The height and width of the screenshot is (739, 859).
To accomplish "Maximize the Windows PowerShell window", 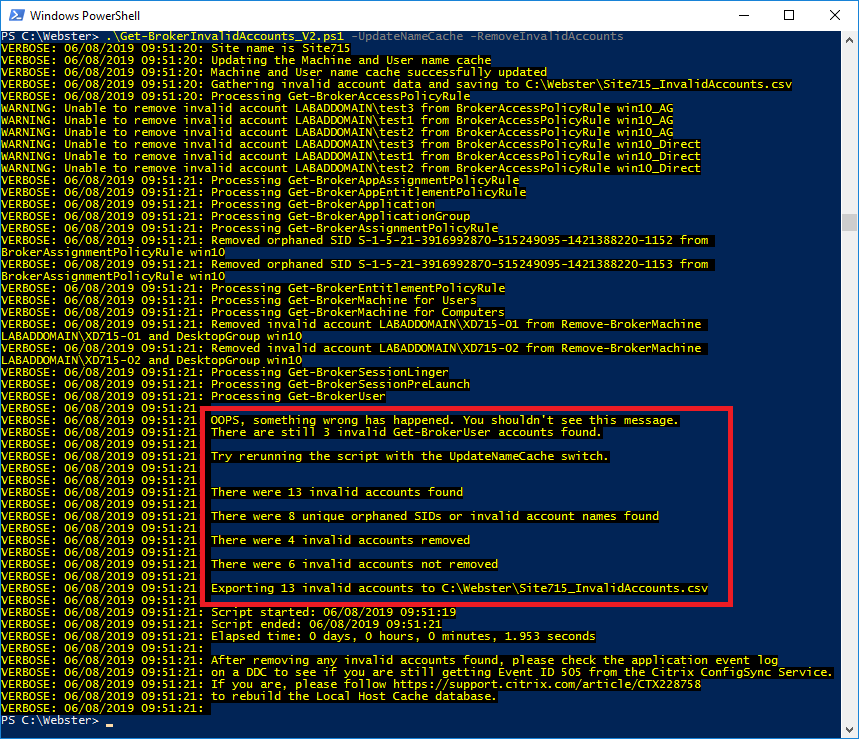I will 789,16.
